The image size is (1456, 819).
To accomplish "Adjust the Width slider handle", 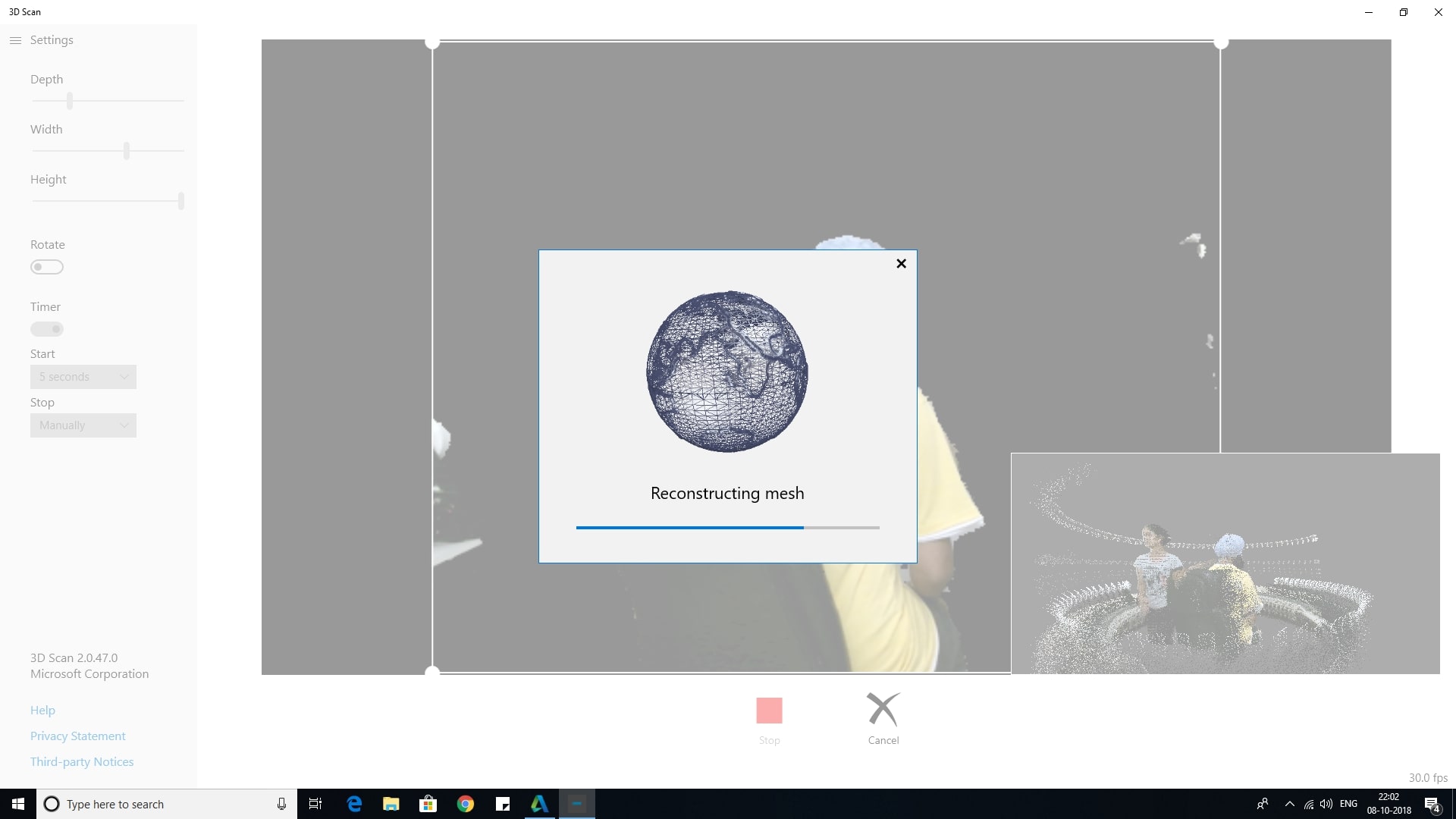I will point(127,151).
